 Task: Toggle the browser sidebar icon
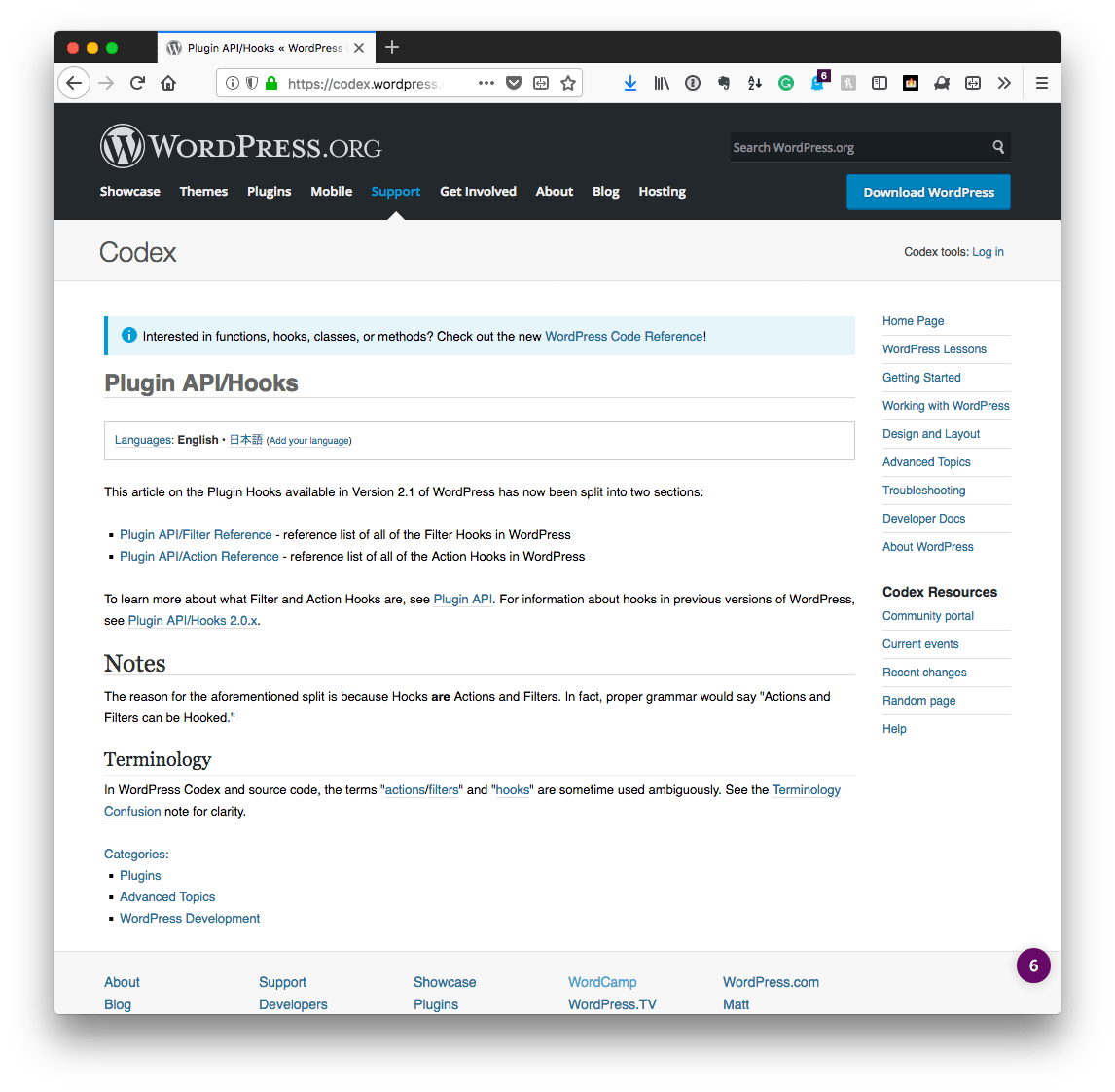tap(879, 83)
